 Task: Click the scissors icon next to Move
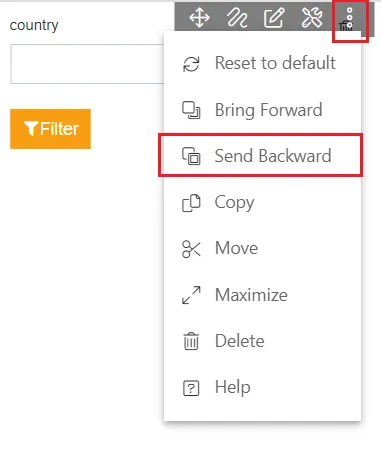(x=191, y=249)
